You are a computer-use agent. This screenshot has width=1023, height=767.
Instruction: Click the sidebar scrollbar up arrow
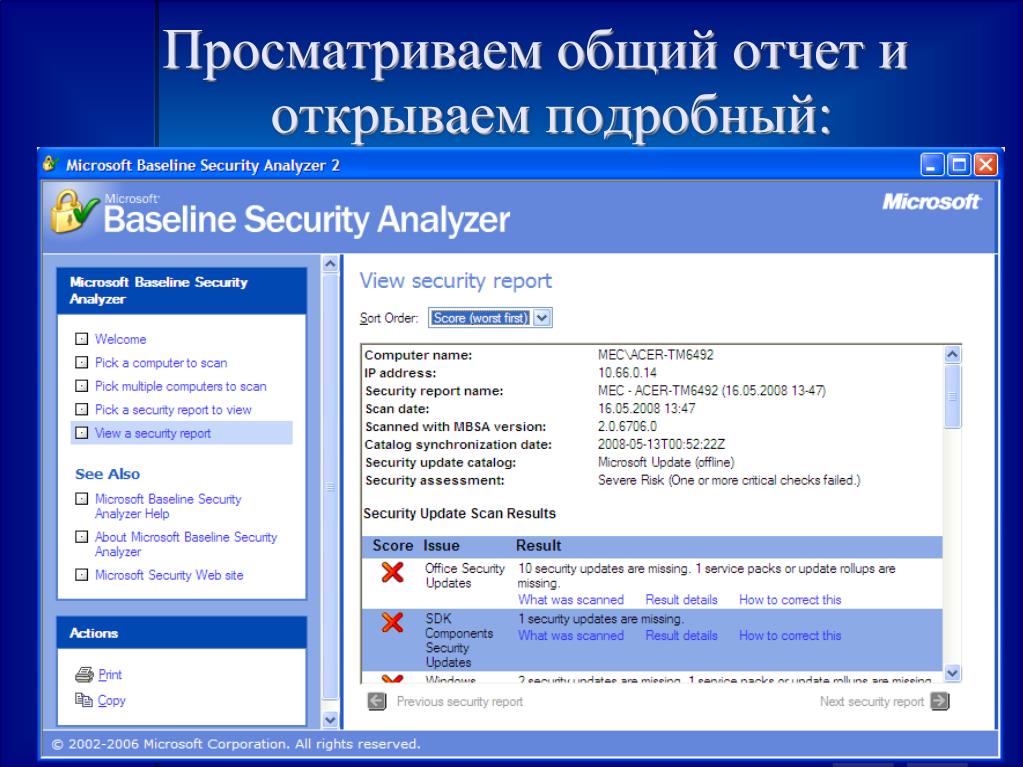click(330, 264)
